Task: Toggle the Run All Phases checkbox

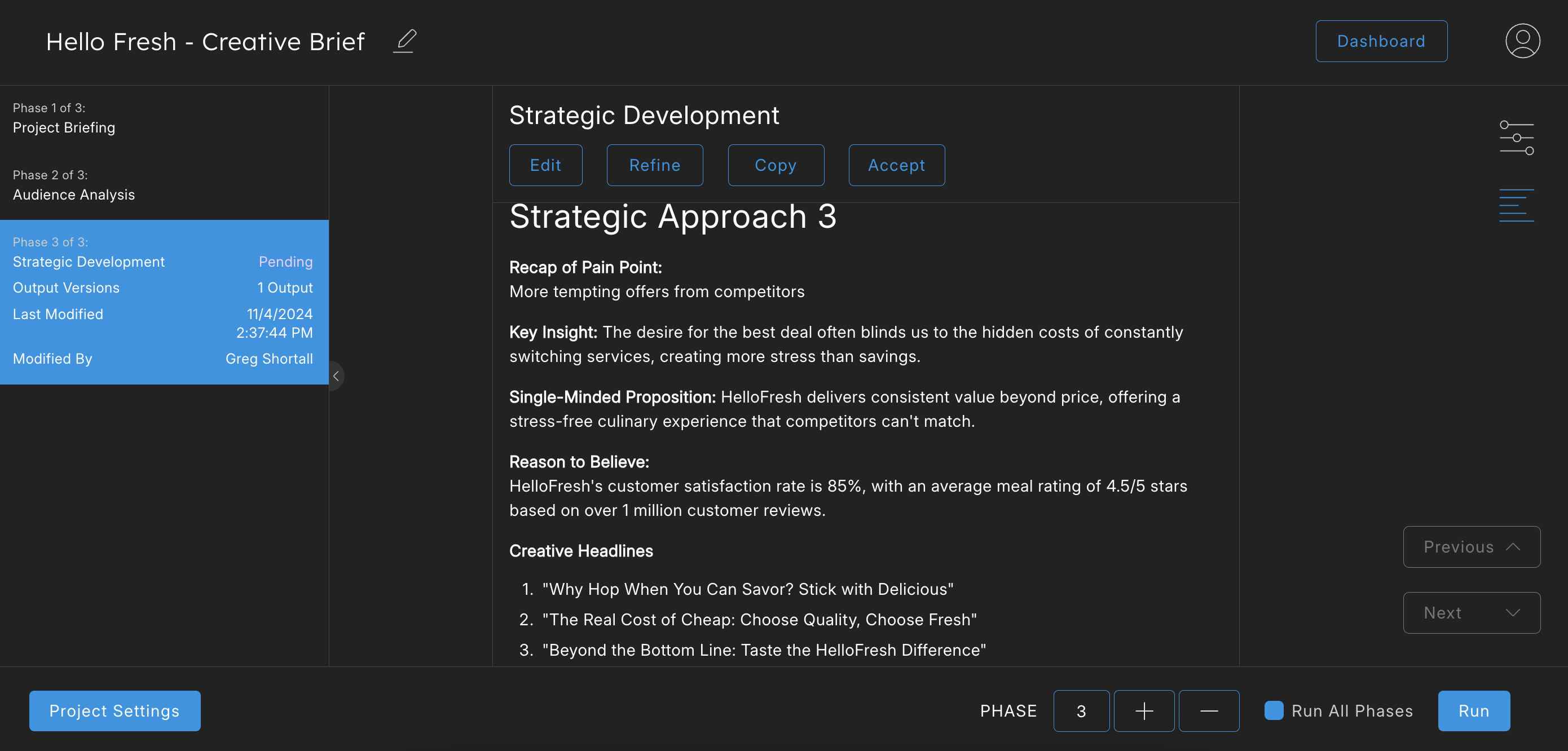Action: [x=1274, y=710]
